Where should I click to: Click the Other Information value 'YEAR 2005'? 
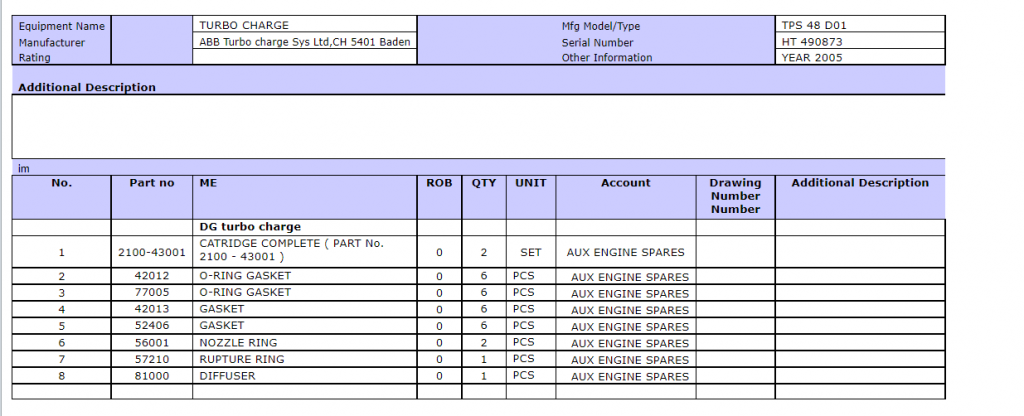point(859,58)
